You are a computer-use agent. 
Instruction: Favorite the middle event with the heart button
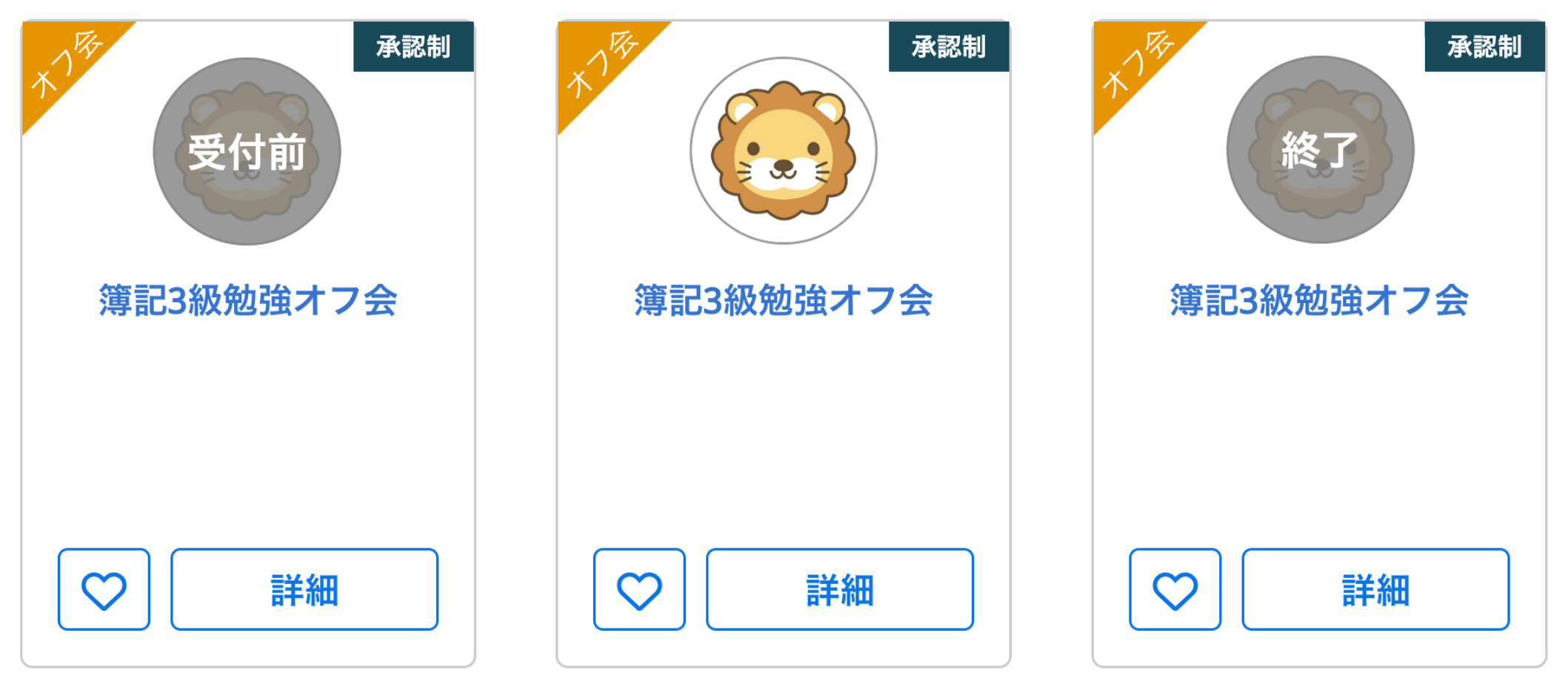(639, 590)
